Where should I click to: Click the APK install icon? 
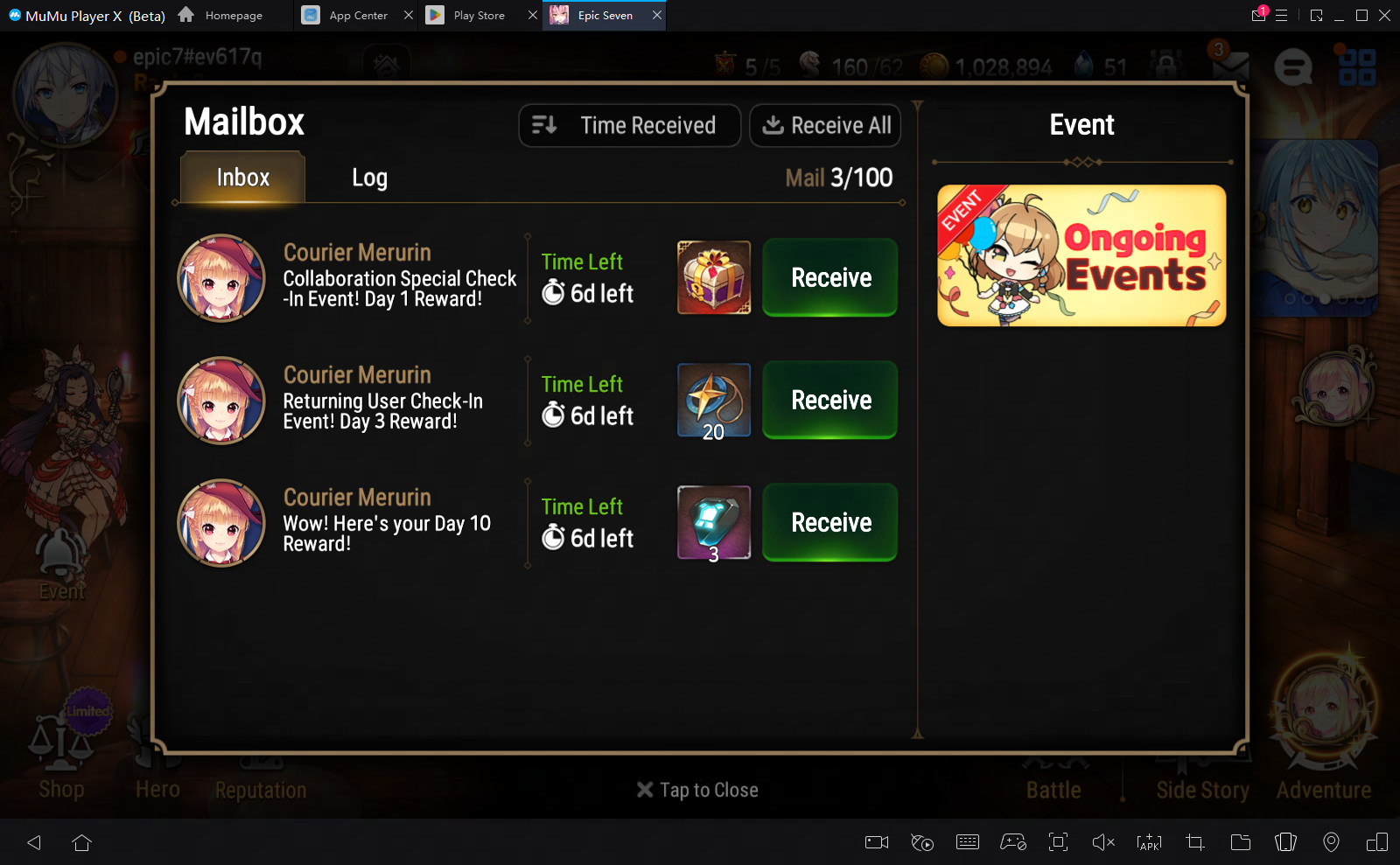(1149, 842)
